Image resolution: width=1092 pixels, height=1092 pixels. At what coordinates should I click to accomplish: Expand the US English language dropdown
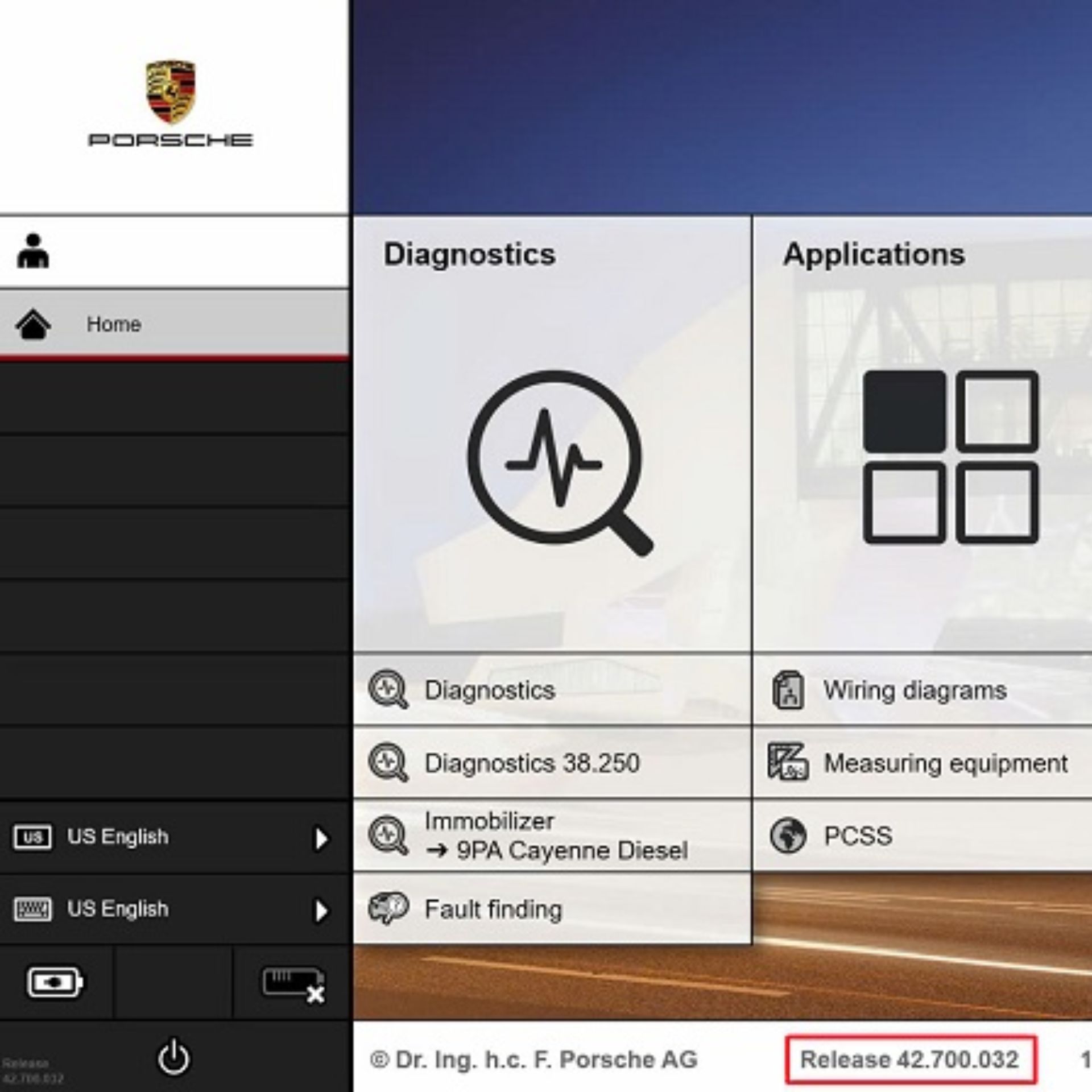coord(321,837)
